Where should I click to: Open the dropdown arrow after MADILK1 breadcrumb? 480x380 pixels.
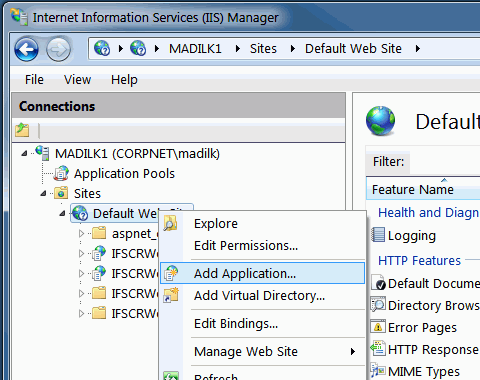pos(238,49)
